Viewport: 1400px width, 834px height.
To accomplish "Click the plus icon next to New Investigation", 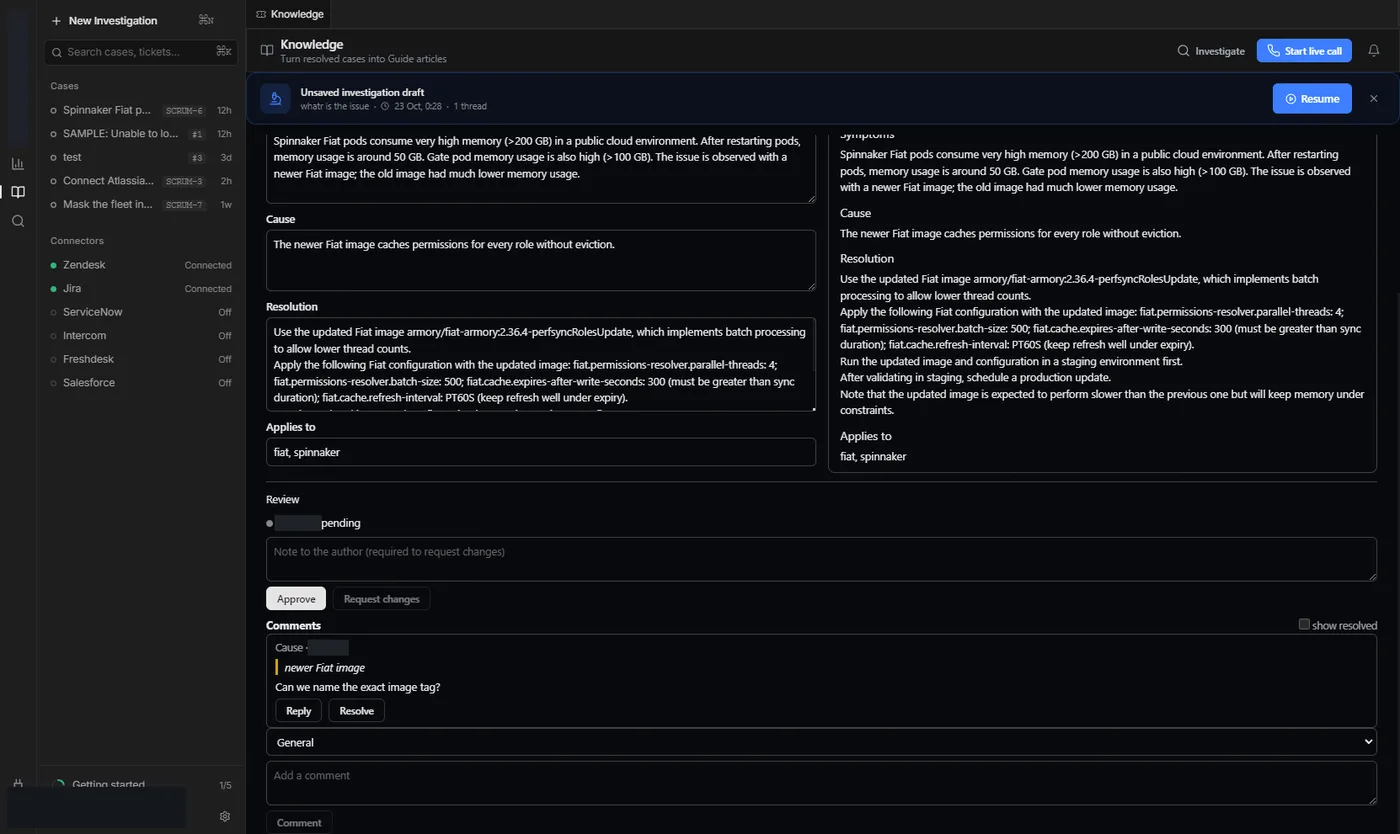I will [x=56, y=21].
